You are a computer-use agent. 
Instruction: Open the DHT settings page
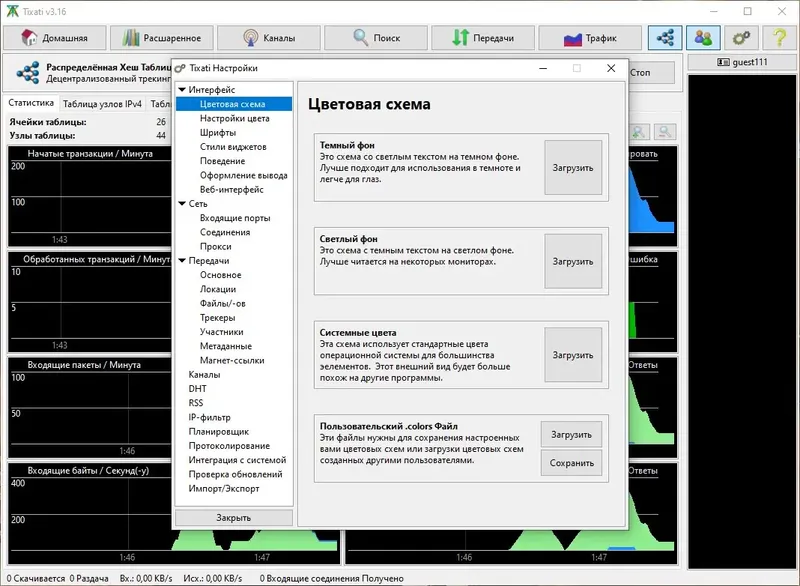click(x=197, y=389)
